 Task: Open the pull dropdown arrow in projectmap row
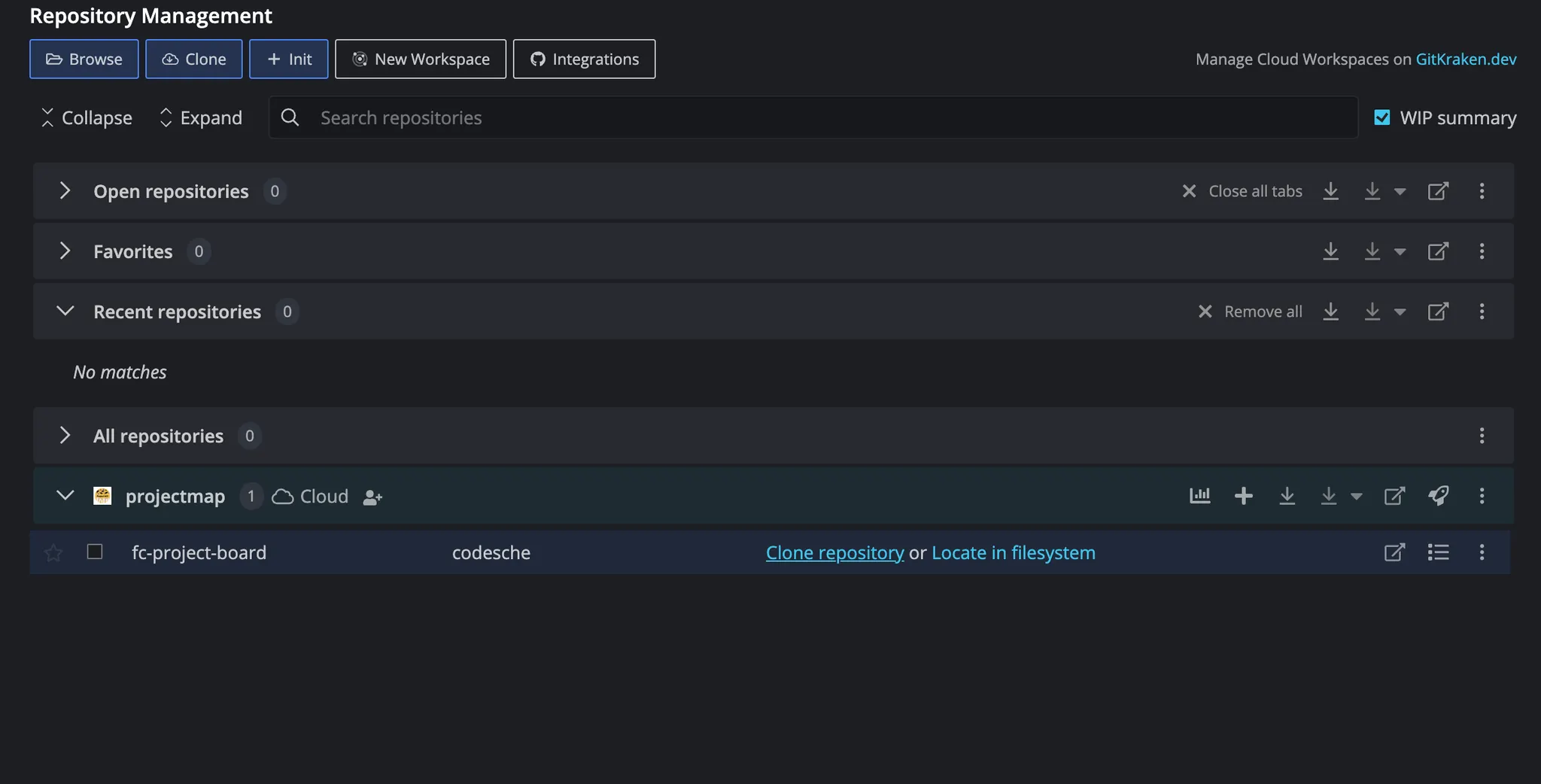[1356, 497]
